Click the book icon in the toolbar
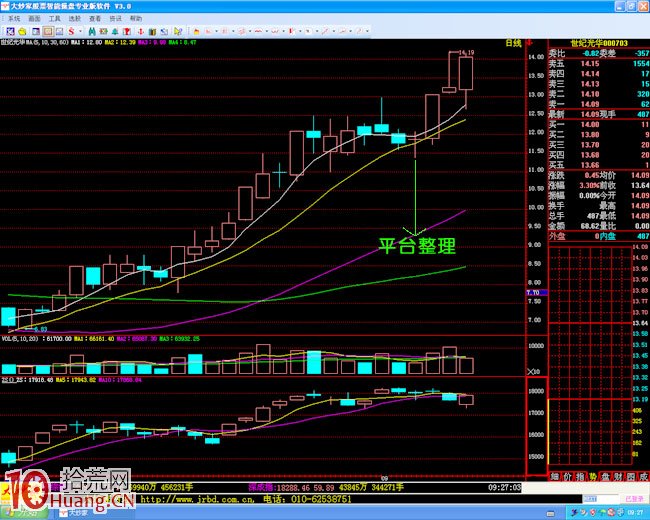 tap(152, 31)
